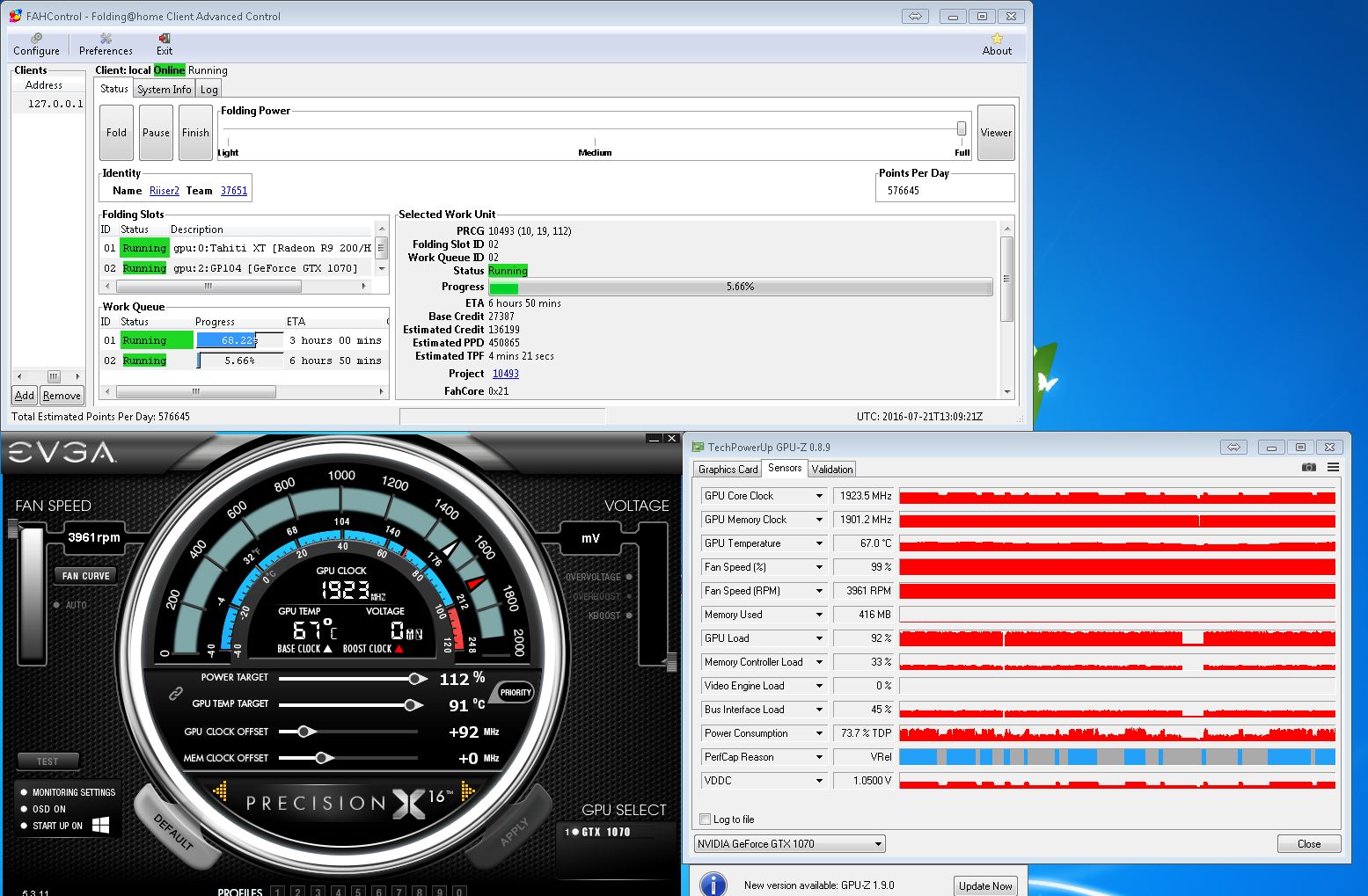The width and height of the screenshot is (1368, 896).
Task: Switch to System Info tab in FAHControl
Action: coord(165,90)
